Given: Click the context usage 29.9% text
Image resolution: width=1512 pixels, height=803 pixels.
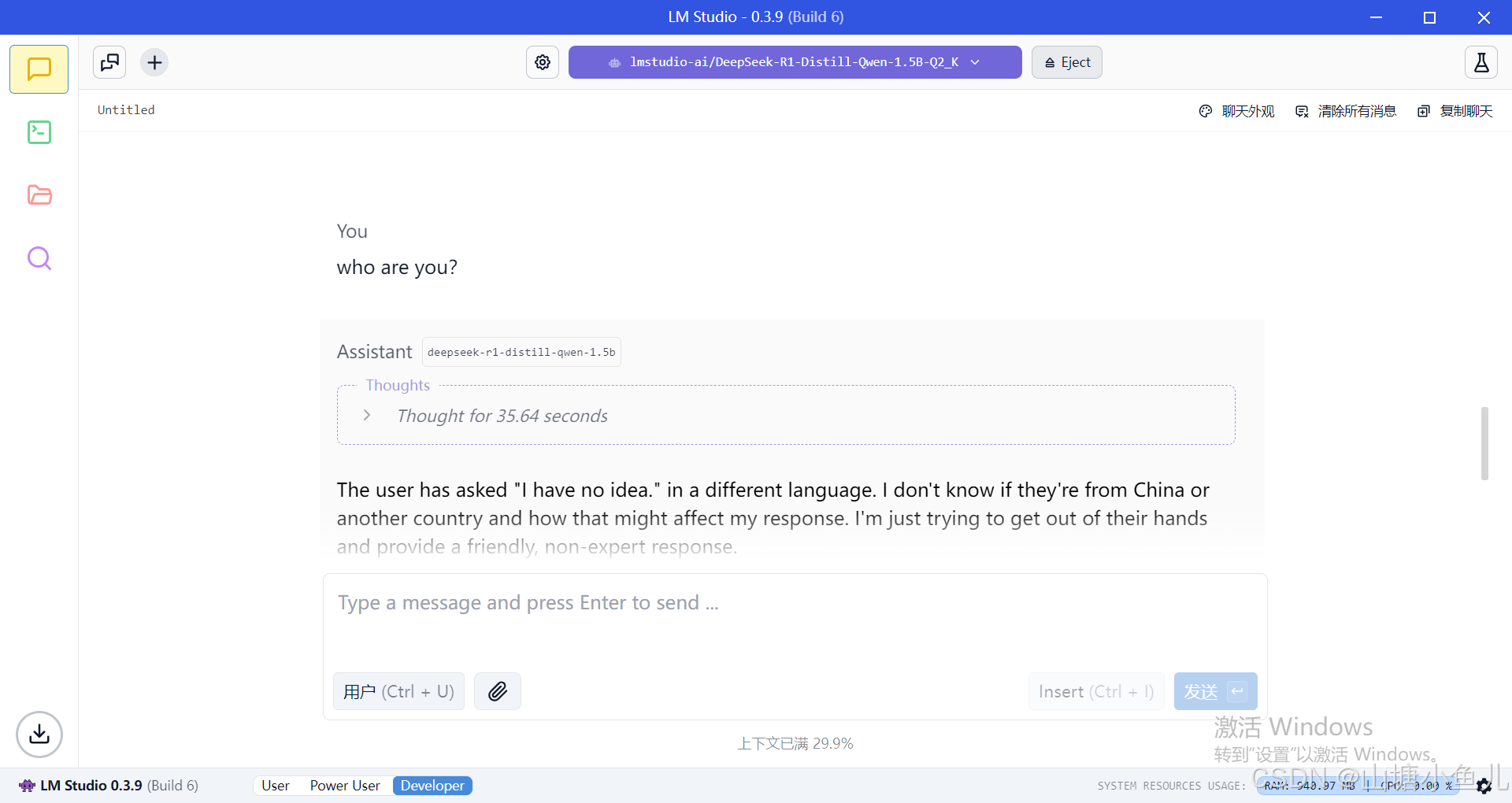Looking at the screenshot, I should coord(795,743).
